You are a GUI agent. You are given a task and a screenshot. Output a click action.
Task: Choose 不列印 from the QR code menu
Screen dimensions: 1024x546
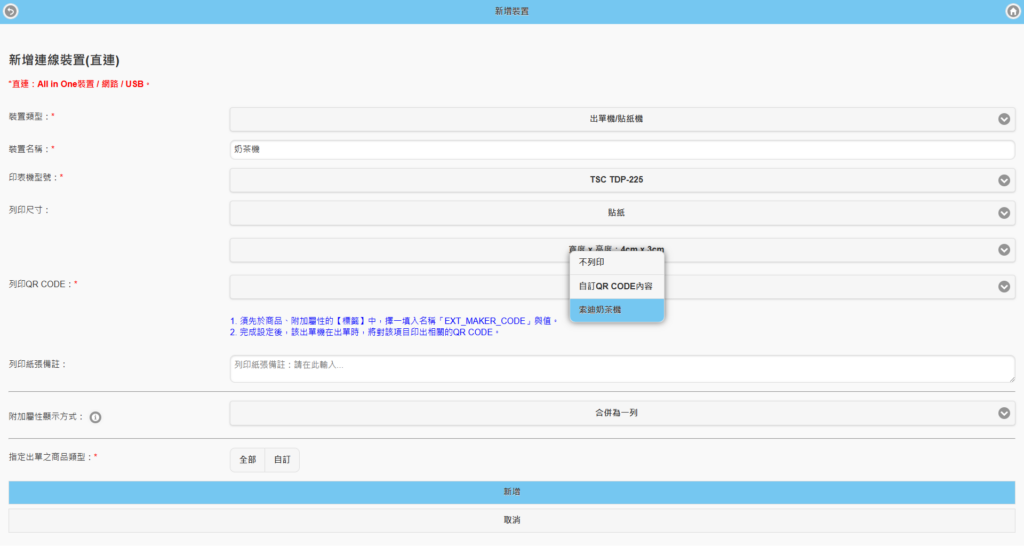[x=616, y=263]
